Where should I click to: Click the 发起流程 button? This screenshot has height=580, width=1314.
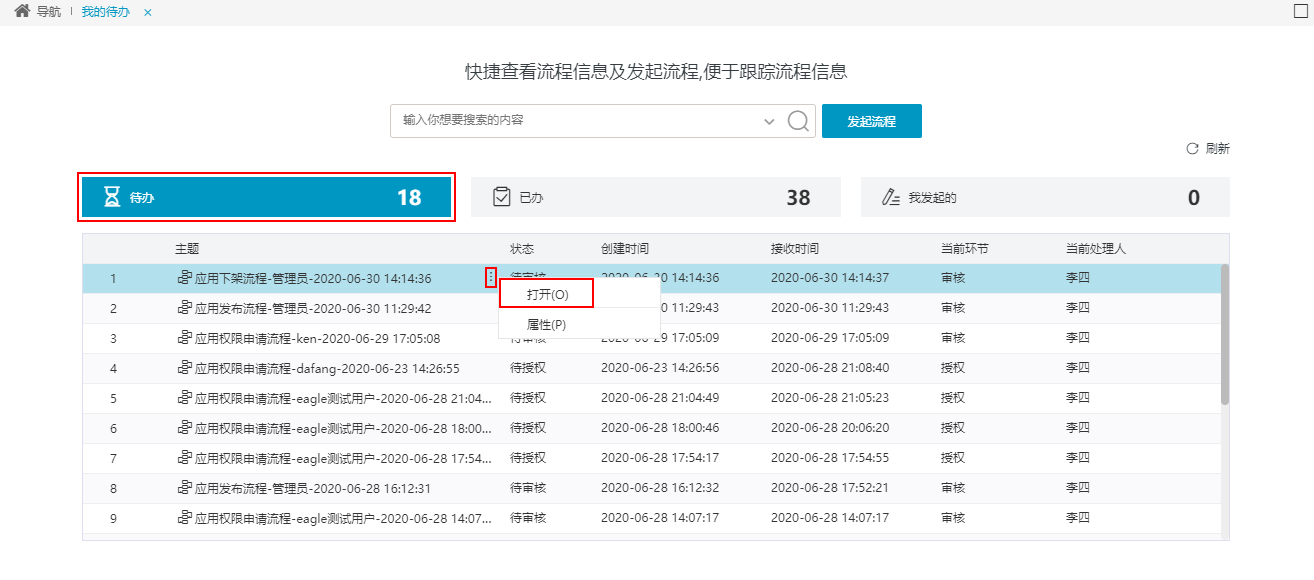click(x=871, y=121)
